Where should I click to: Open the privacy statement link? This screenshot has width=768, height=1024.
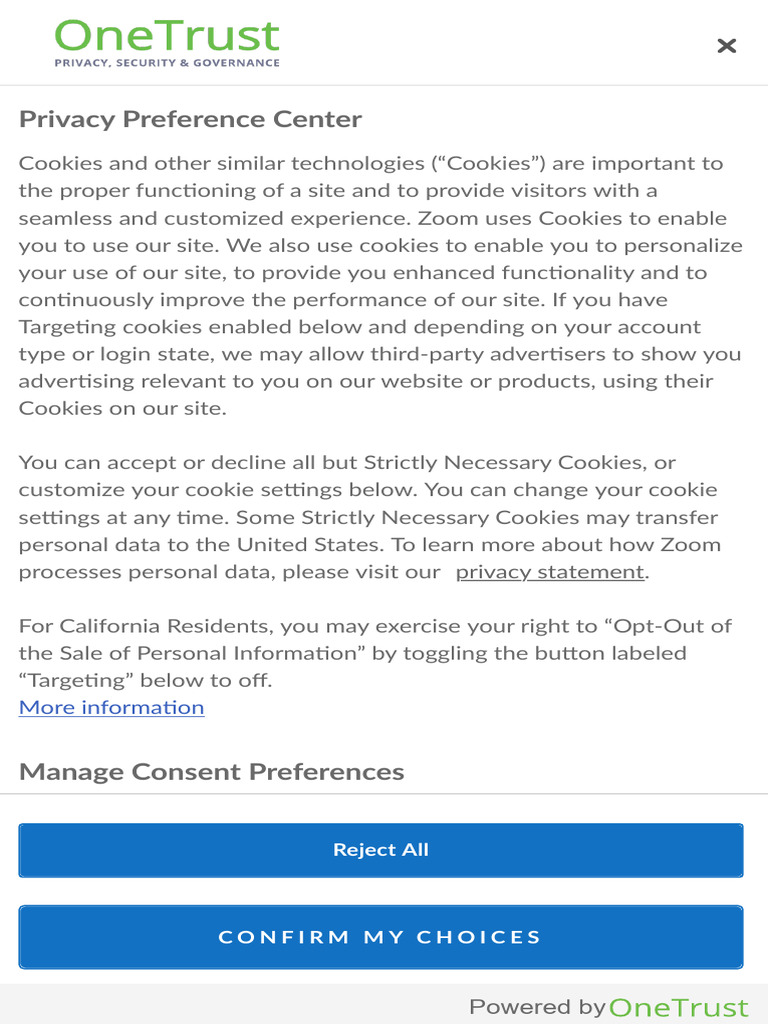(550, 572)
